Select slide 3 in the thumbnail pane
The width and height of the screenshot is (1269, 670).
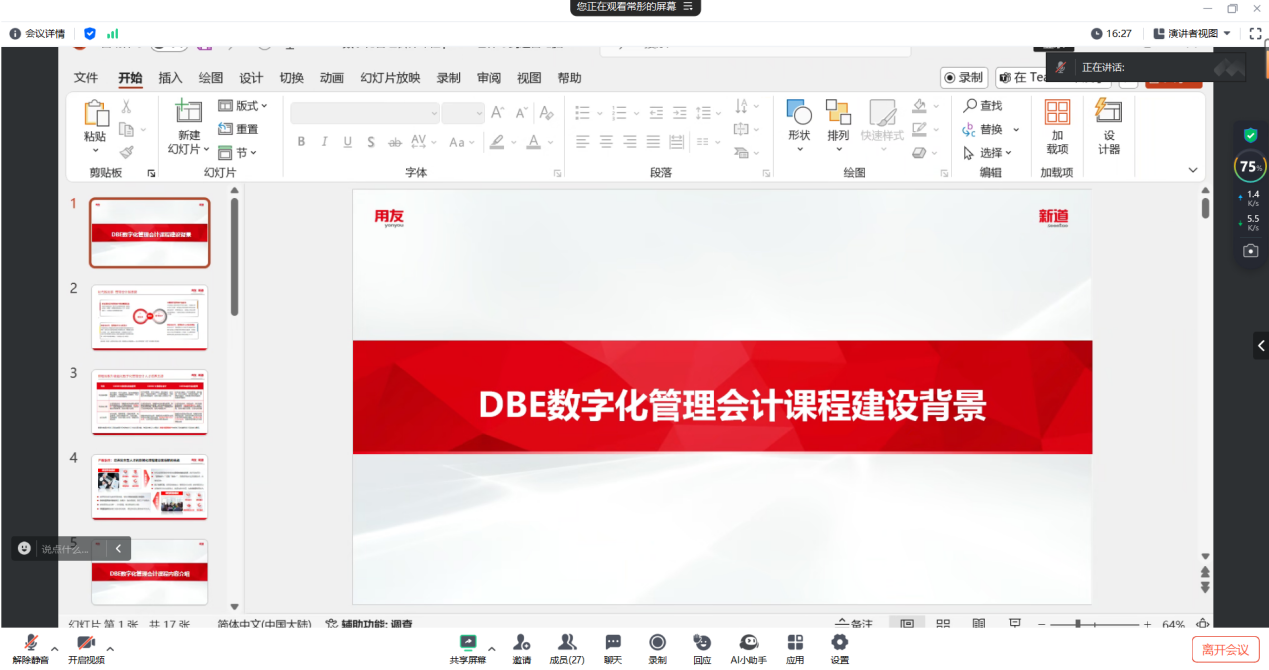click(x=149, y=402)
